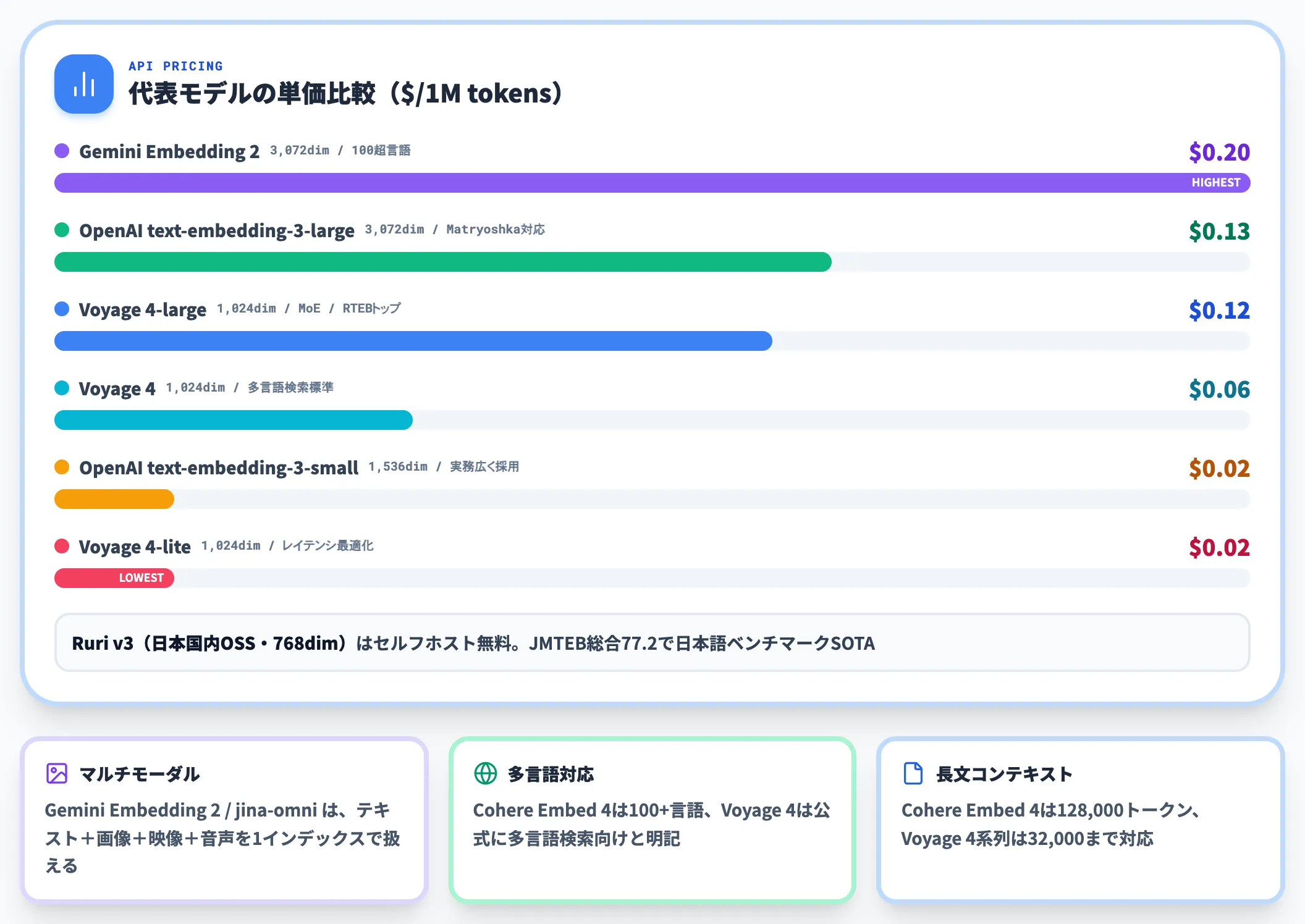
Task: Click the '1,536dim / 実務広く採用' spec text
Action: tap(444, 466)
